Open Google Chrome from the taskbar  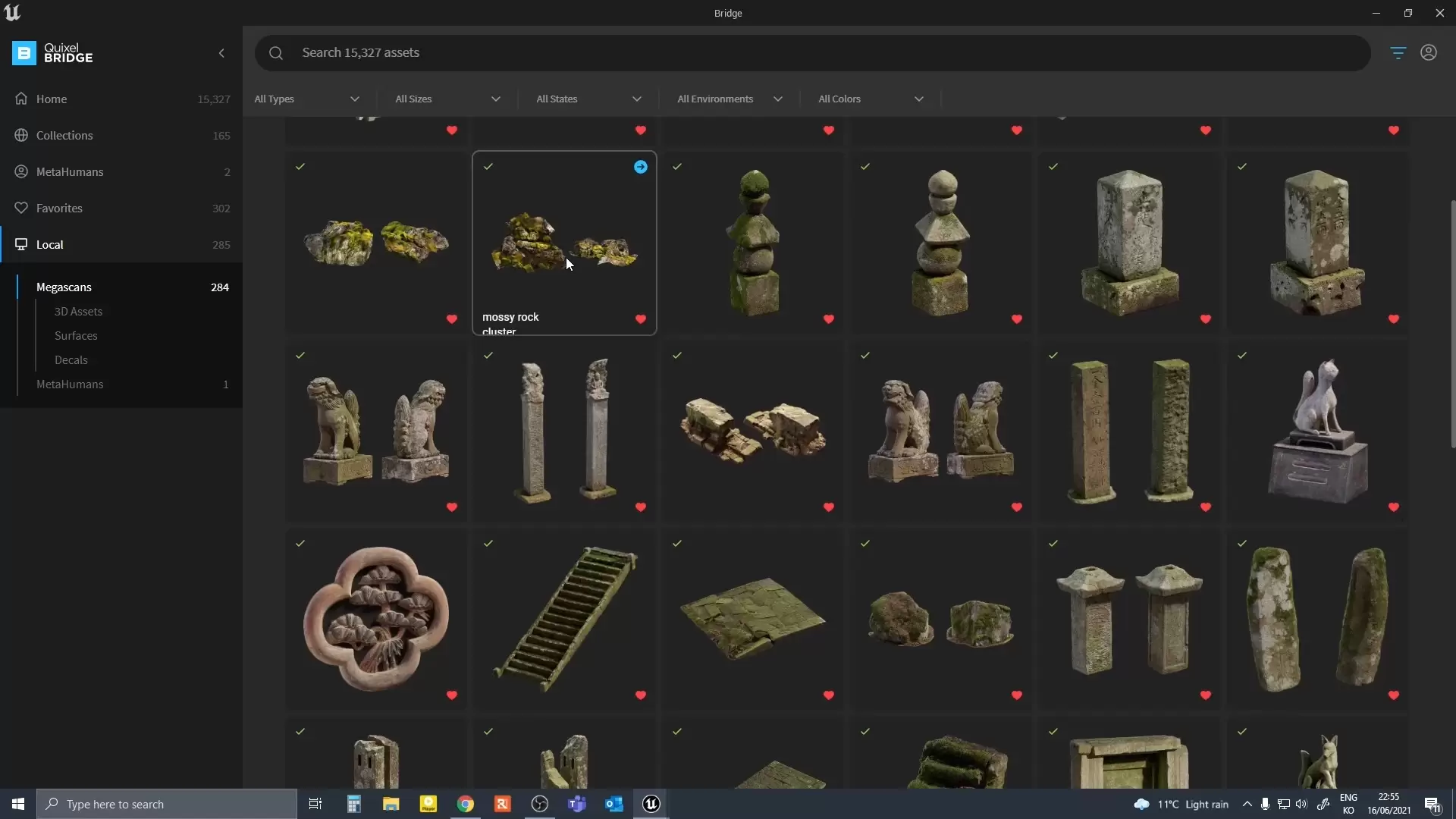[466, 804]
